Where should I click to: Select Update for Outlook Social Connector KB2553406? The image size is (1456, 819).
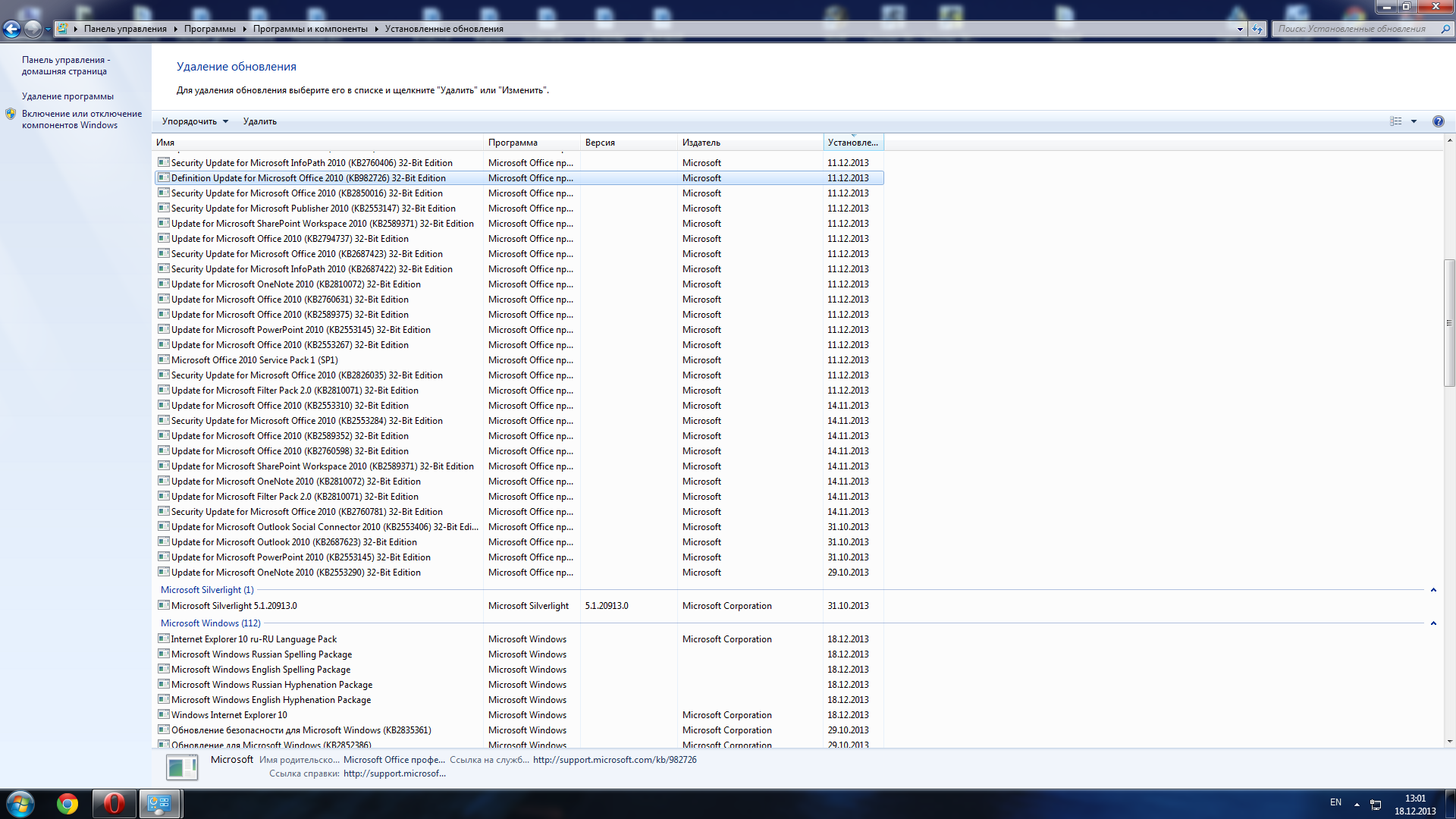519,527
